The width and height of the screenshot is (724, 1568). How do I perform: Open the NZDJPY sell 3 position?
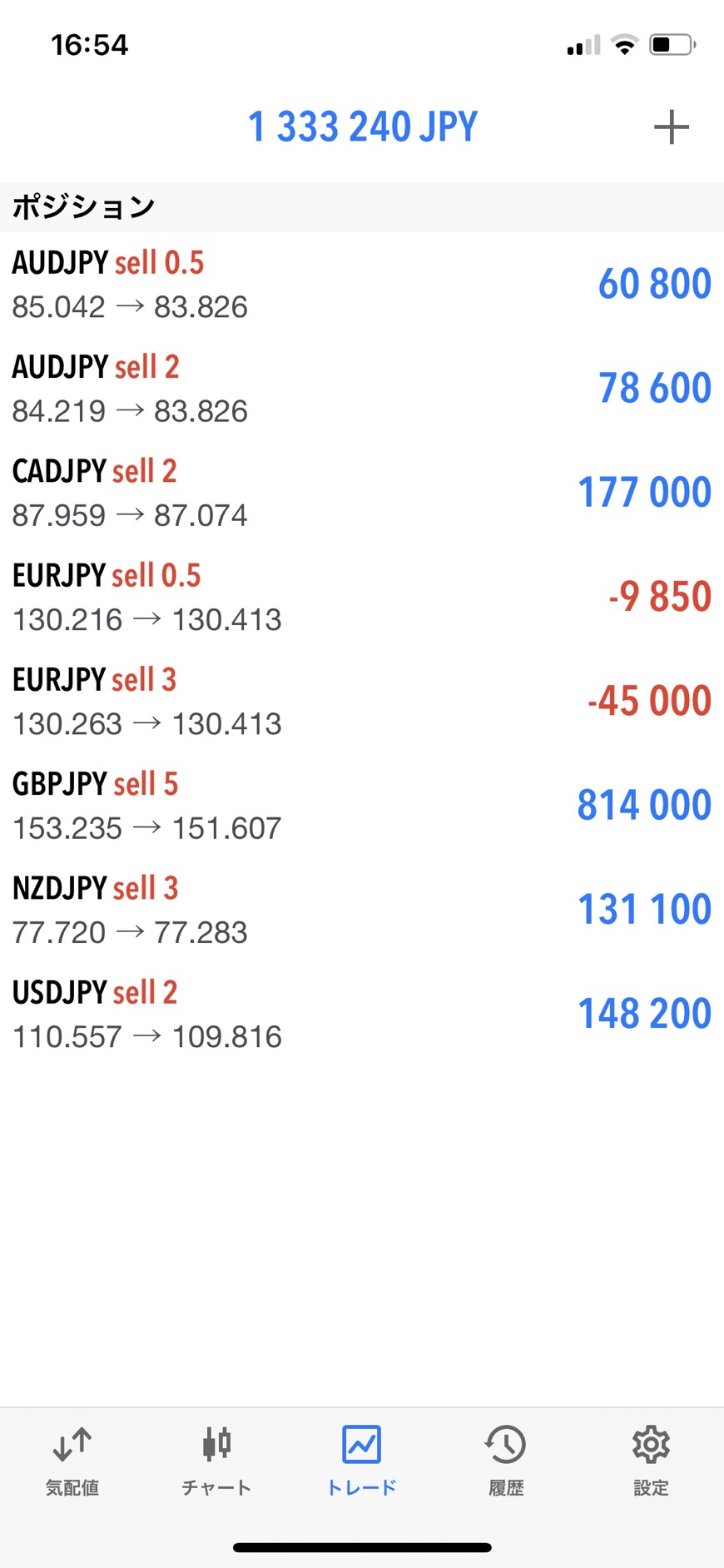pos(362,909)
